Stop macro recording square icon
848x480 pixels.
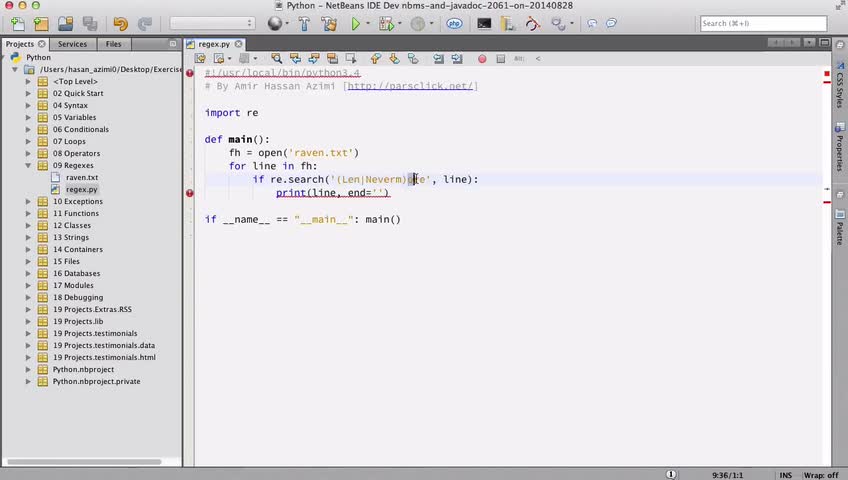pyautogui.click(x=501, y=58)
